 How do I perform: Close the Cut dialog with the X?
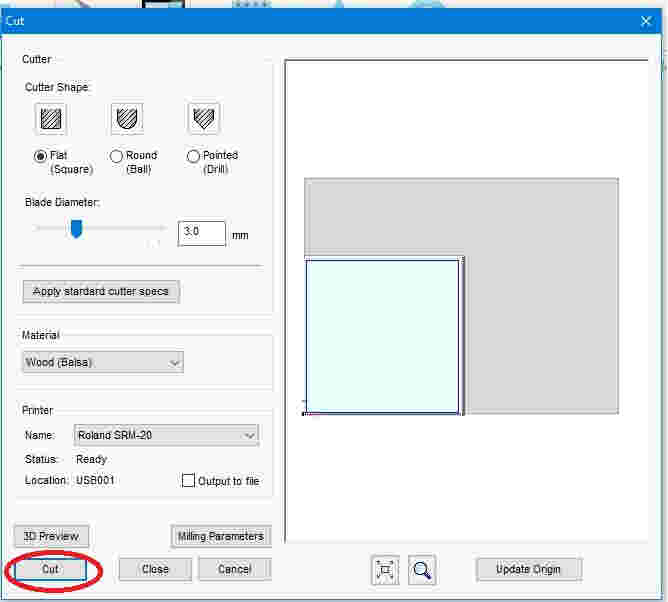tap(646, 21)
